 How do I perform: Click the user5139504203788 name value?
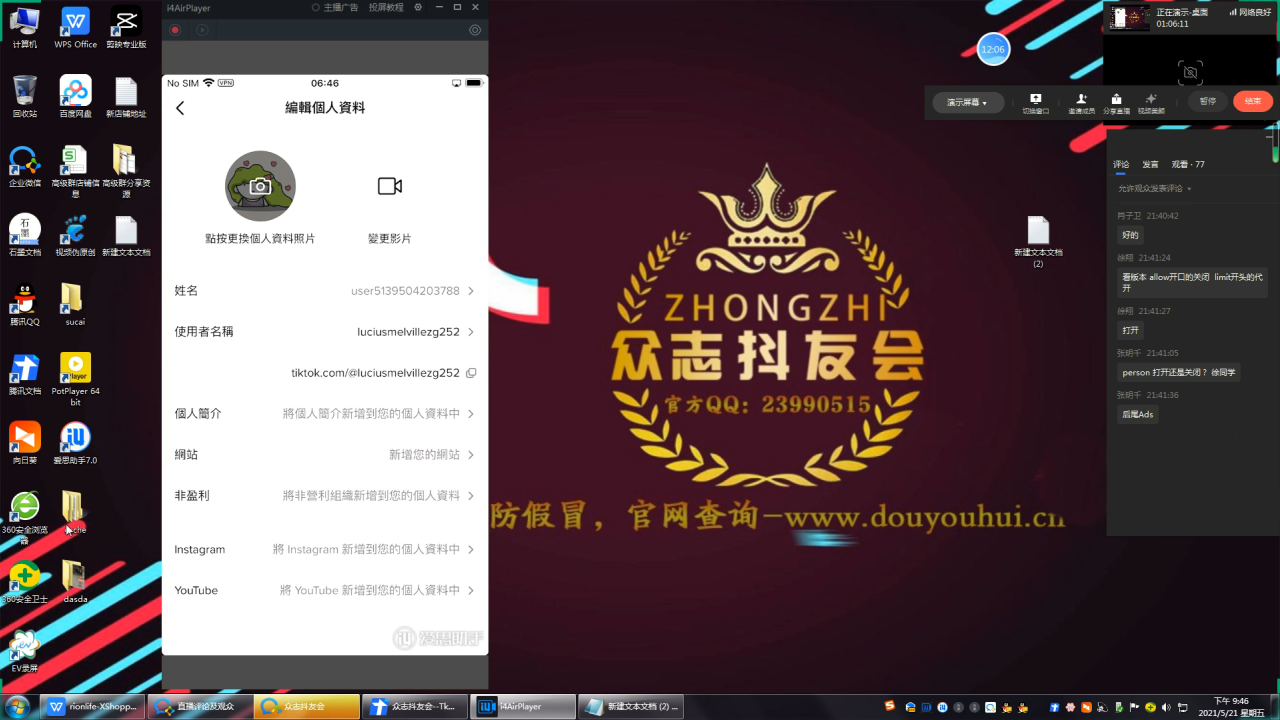coord(405,291)
